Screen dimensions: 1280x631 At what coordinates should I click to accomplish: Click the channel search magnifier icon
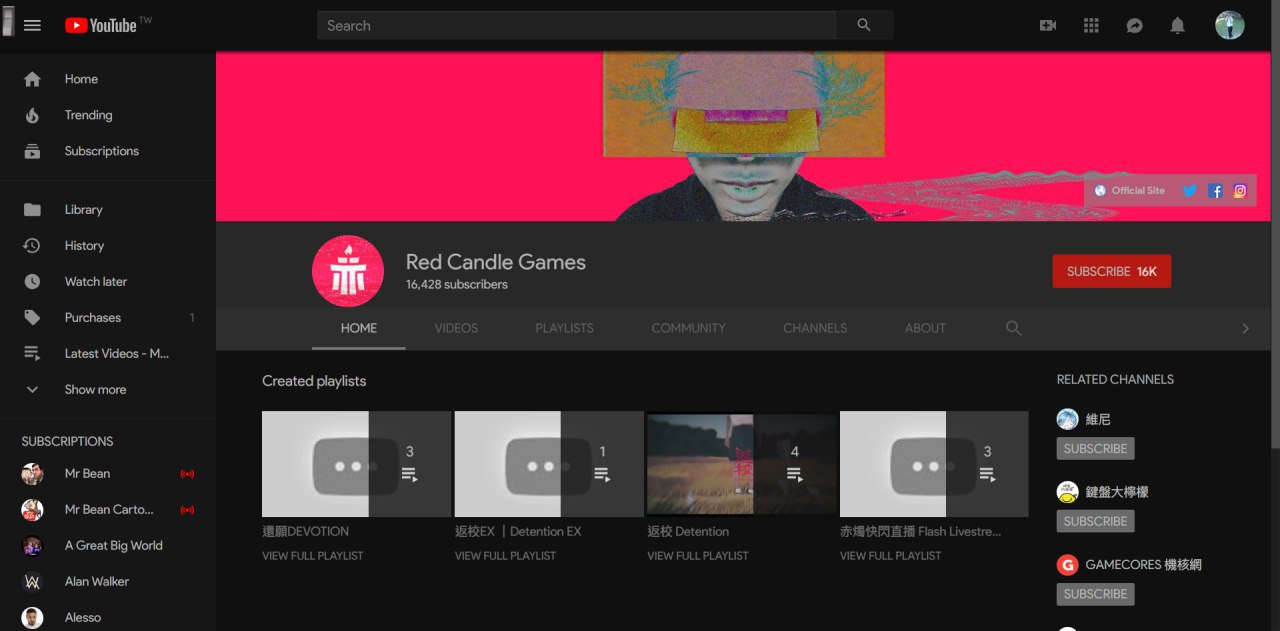point(1014,328)
